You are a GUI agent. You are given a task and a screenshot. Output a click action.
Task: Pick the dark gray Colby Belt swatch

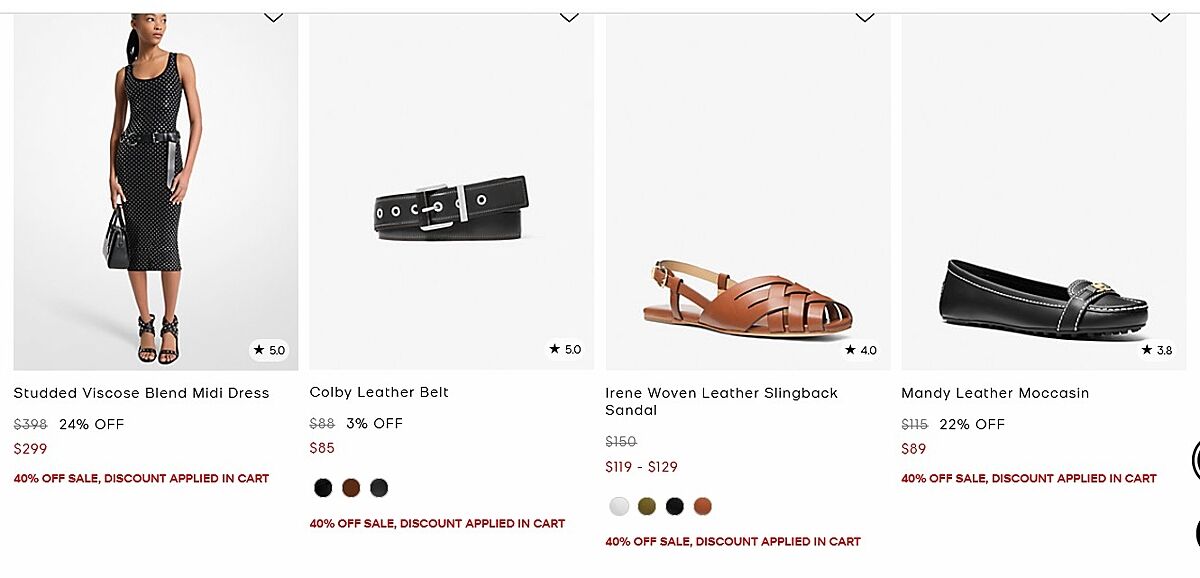(379, 488)
